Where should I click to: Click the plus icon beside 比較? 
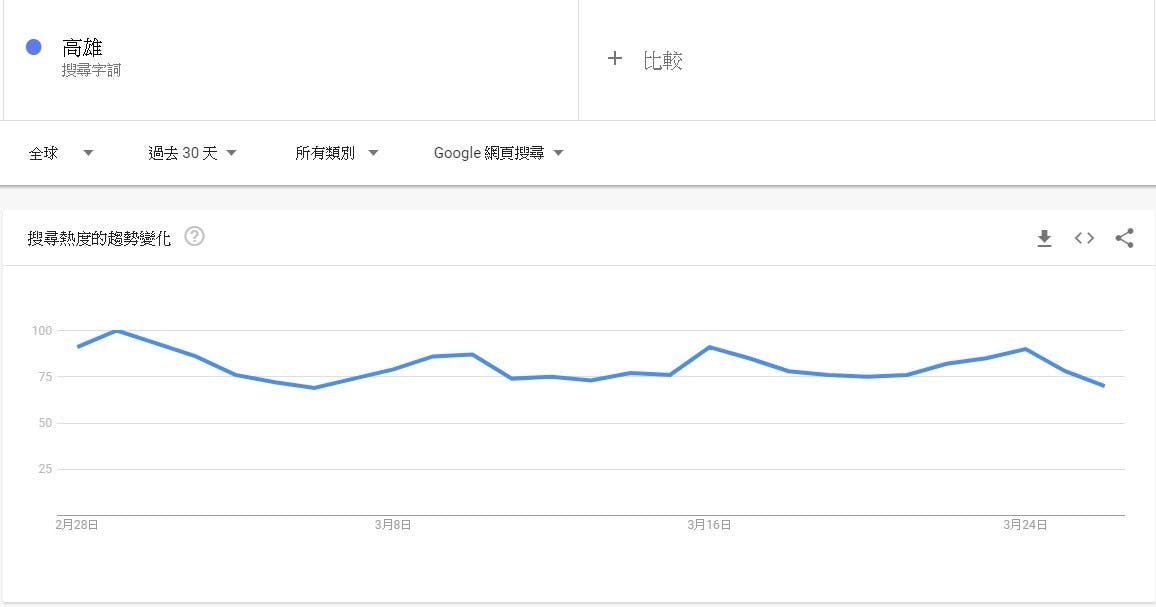(x=615, y=58)
